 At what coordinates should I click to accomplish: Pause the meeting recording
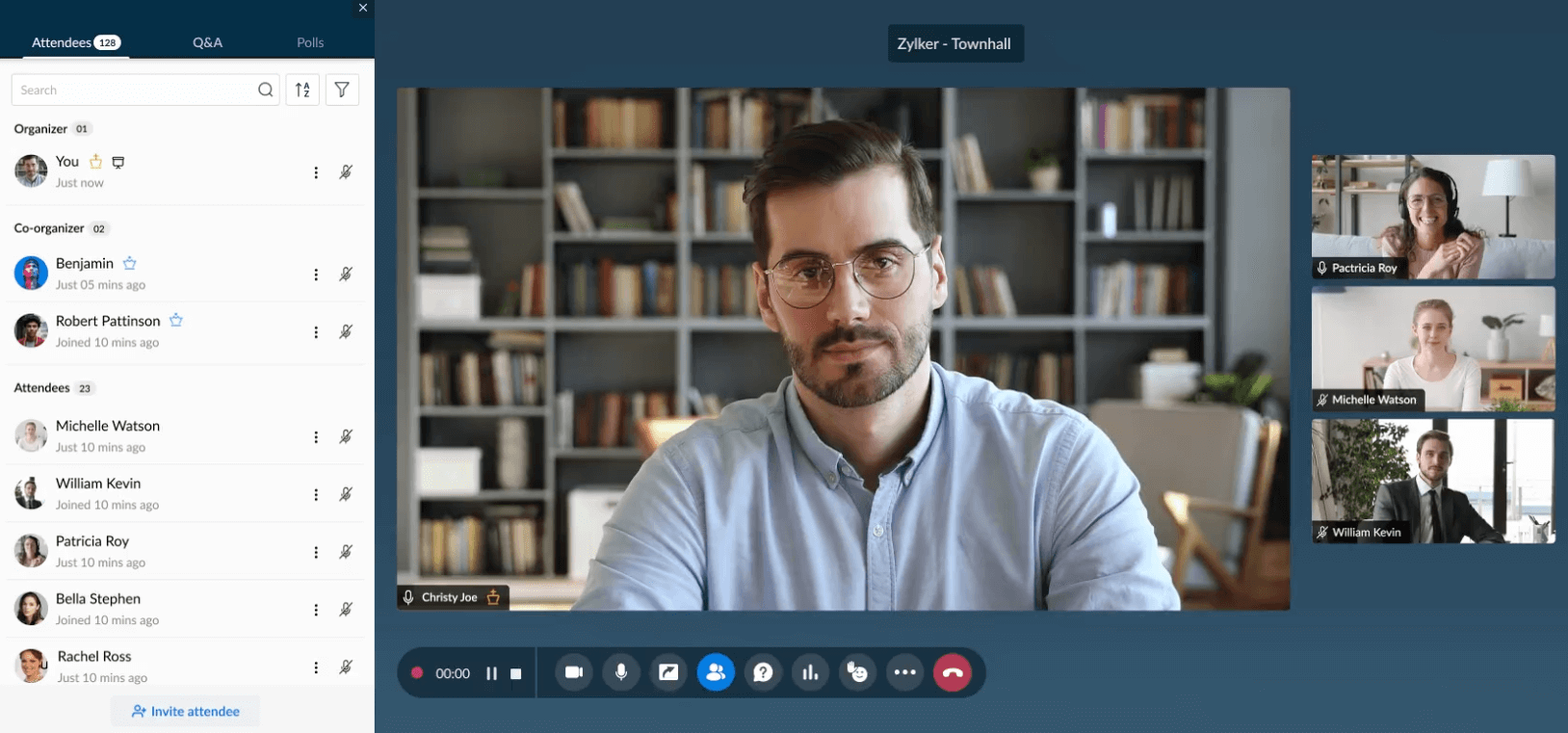491,673
